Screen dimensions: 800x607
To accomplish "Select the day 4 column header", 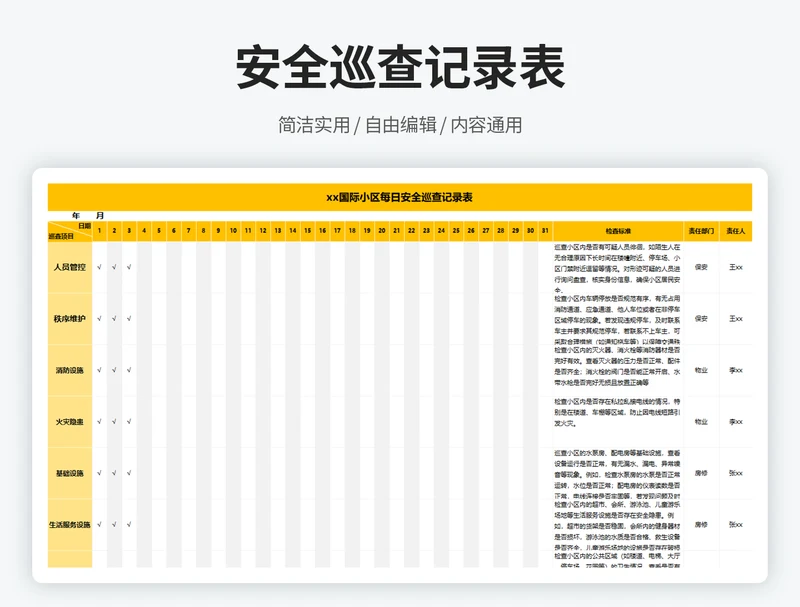I will pyautogui.click(x=144, y=231).
